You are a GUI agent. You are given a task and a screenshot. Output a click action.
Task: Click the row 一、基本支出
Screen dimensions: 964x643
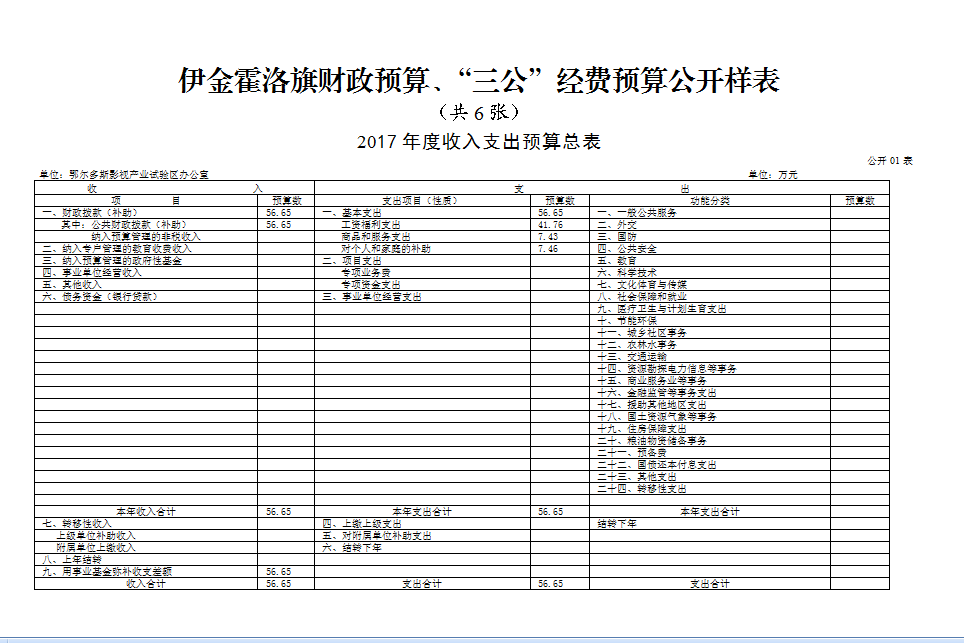(x=422, y=213)
